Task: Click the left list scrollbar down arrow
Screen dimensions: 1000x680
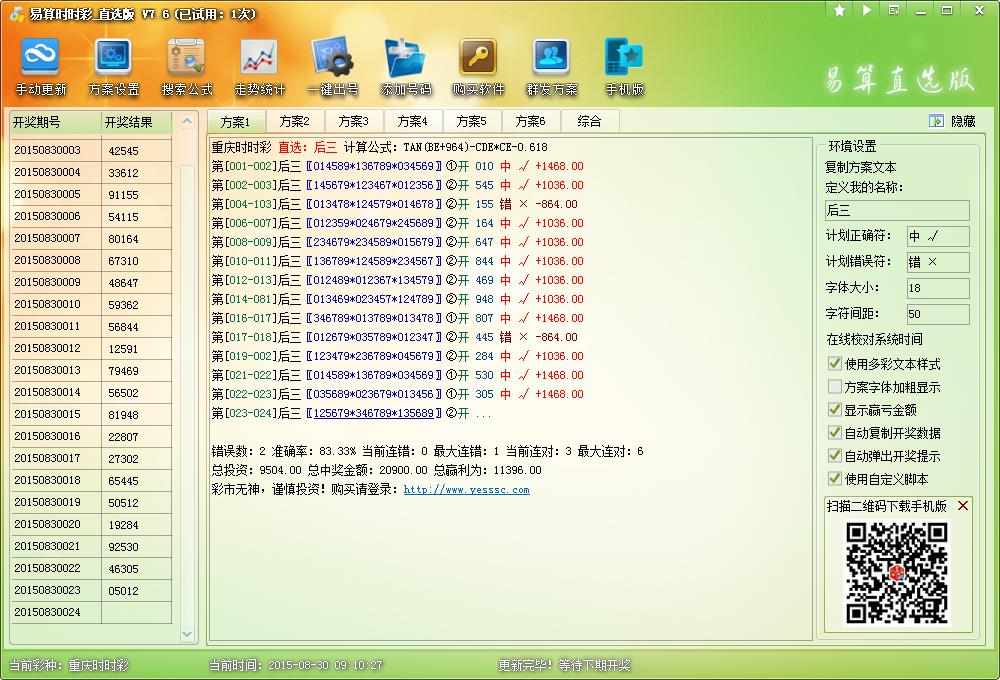Action: coord(188,634)
